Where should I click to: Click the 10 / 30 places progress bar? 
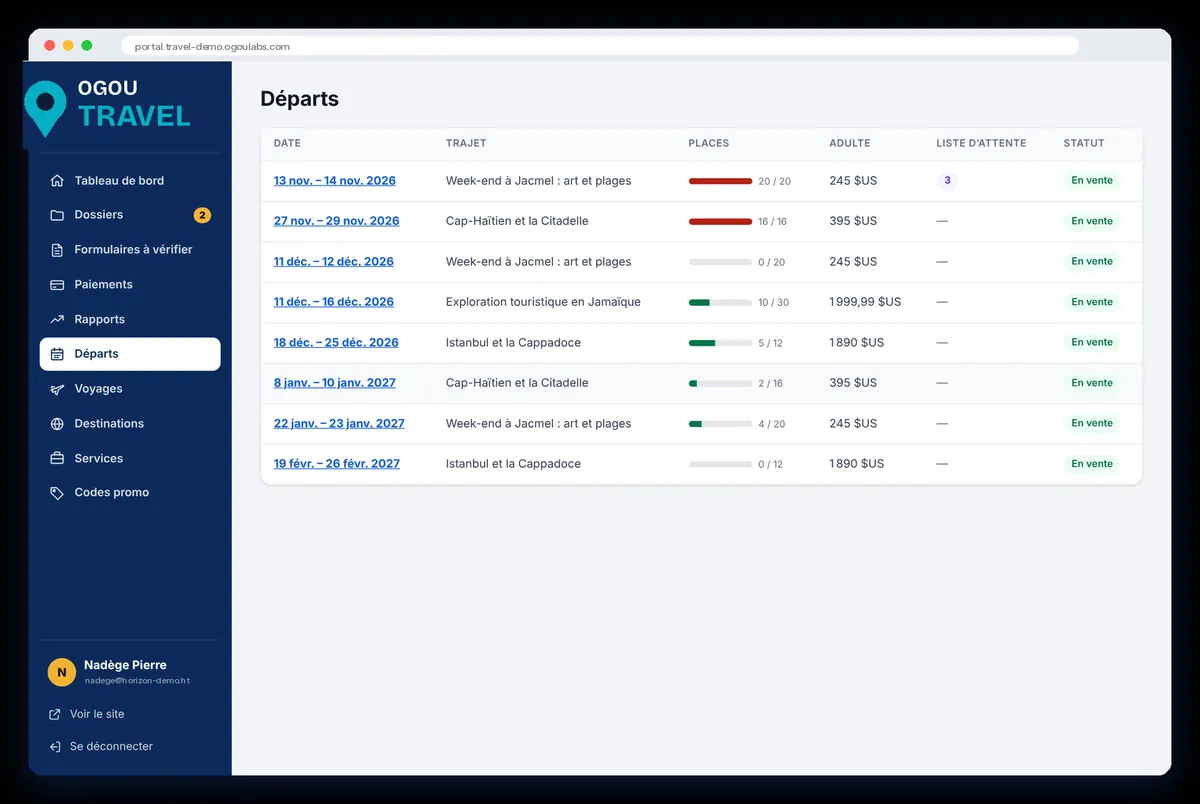720,302
